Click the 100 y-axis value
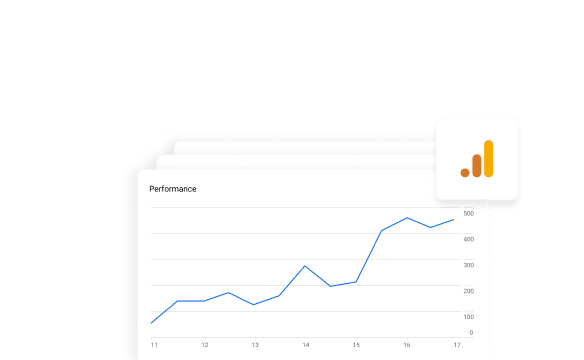 [x=469, y=317]
